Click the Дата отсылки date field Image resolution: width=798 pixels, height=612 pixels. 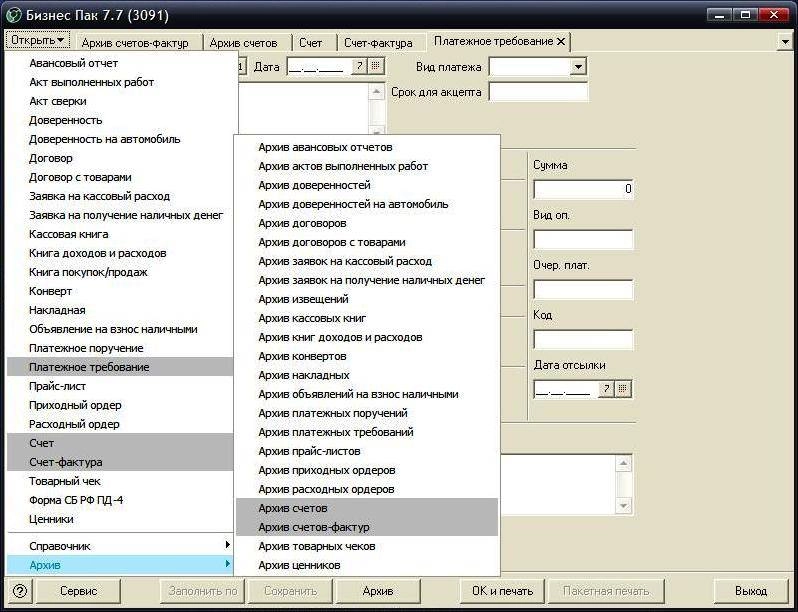coord(565,390)
